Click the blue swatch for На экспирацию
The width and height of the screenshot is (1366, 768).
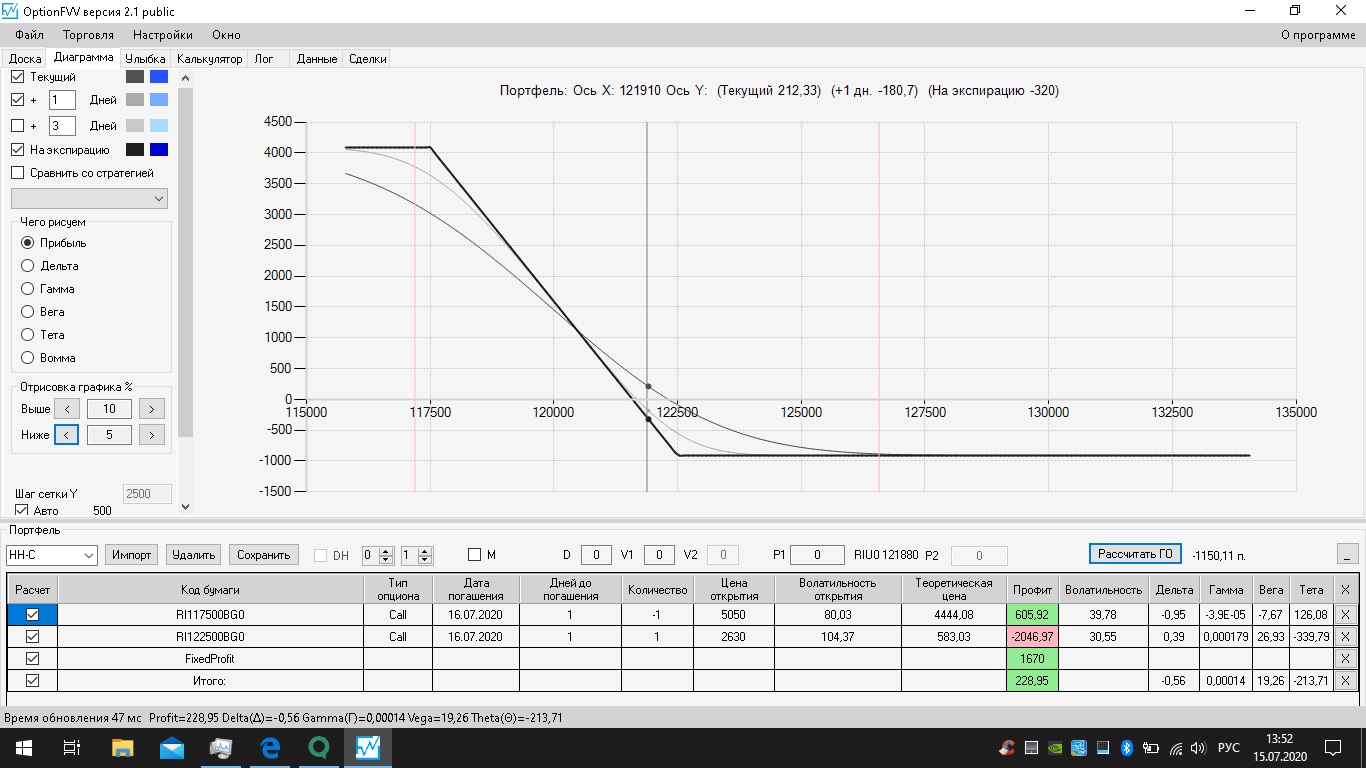pos(159,150)
